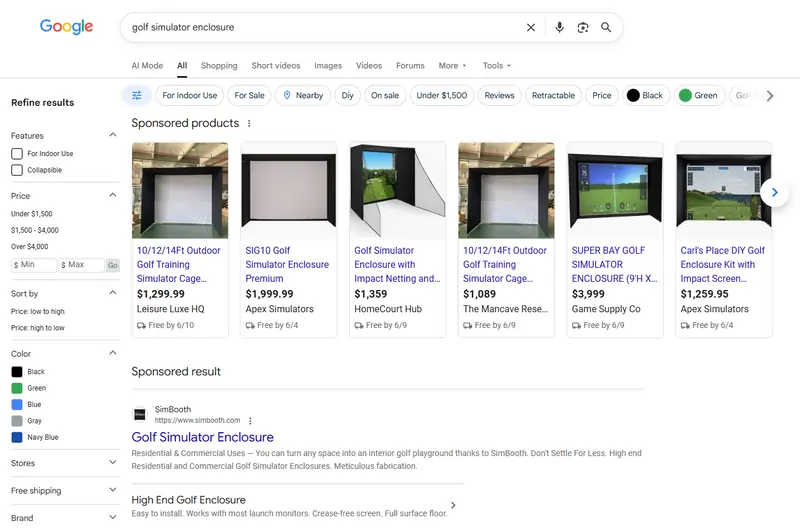Open Golf Simulator Enclosure SimBooth link

[x=203, y=437]
